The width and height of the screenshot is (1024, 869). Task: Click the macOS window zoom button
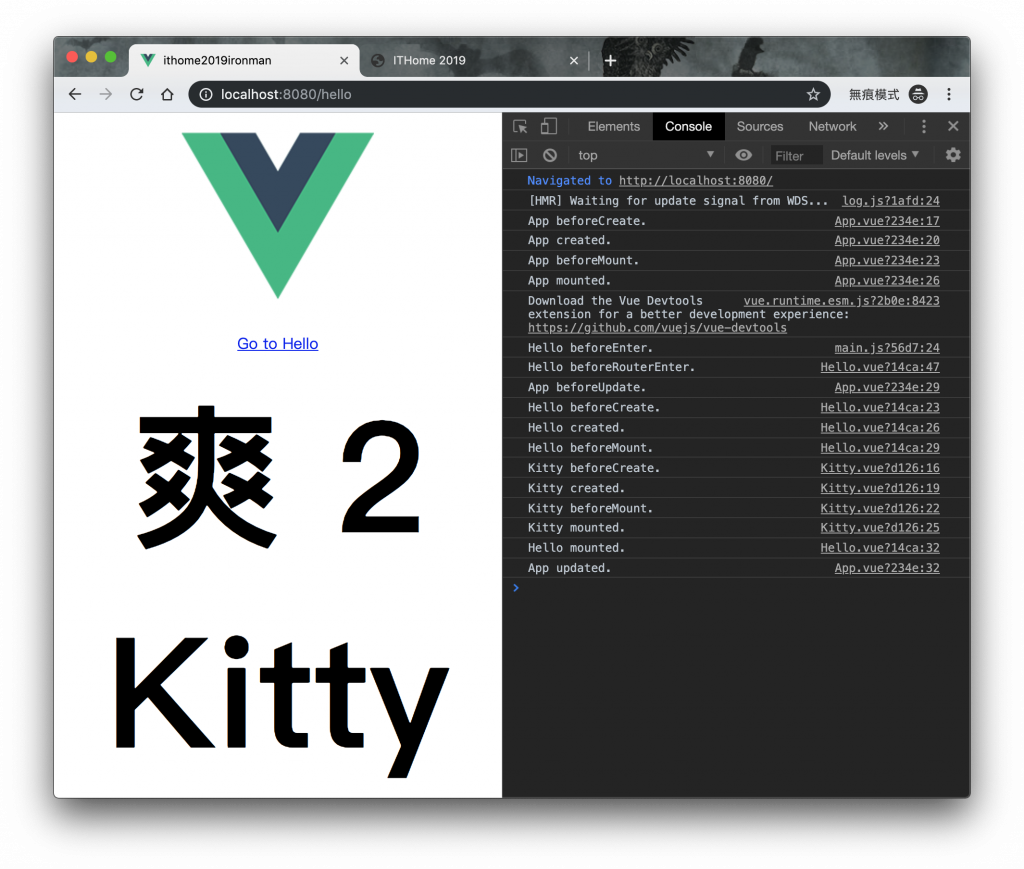click(110, 57)
